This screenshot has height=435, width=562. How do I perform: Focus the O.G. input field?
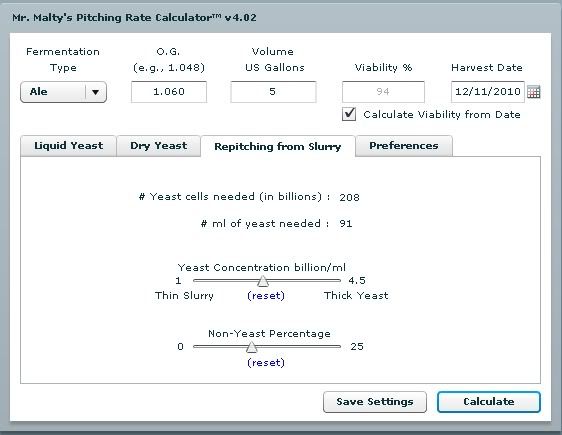[169, 92]
